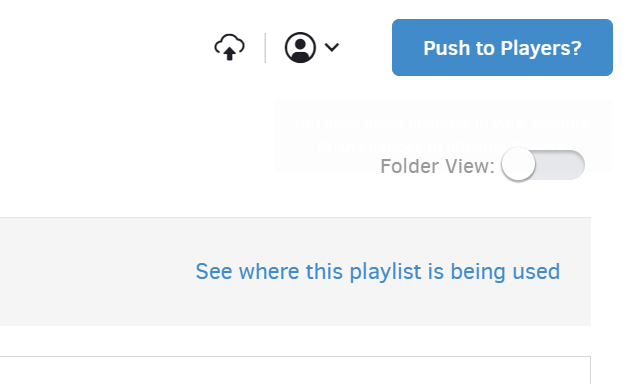Click the Folder View label text

[x=438, y=166]
